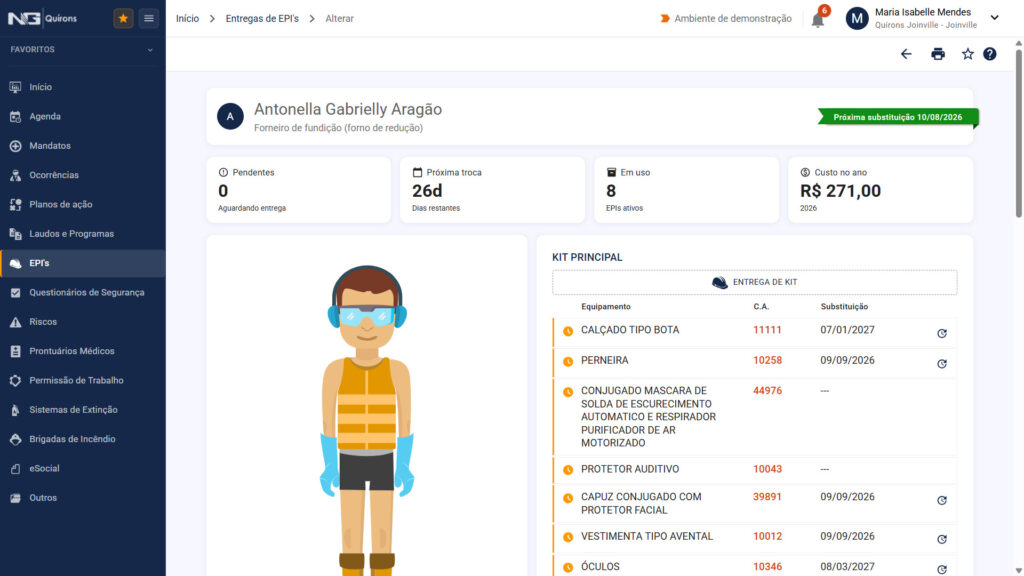The image size is (1024, 576).
Task: Click the Próxima substituição 10/08/2026 green banner
Action: pos(898,117)
